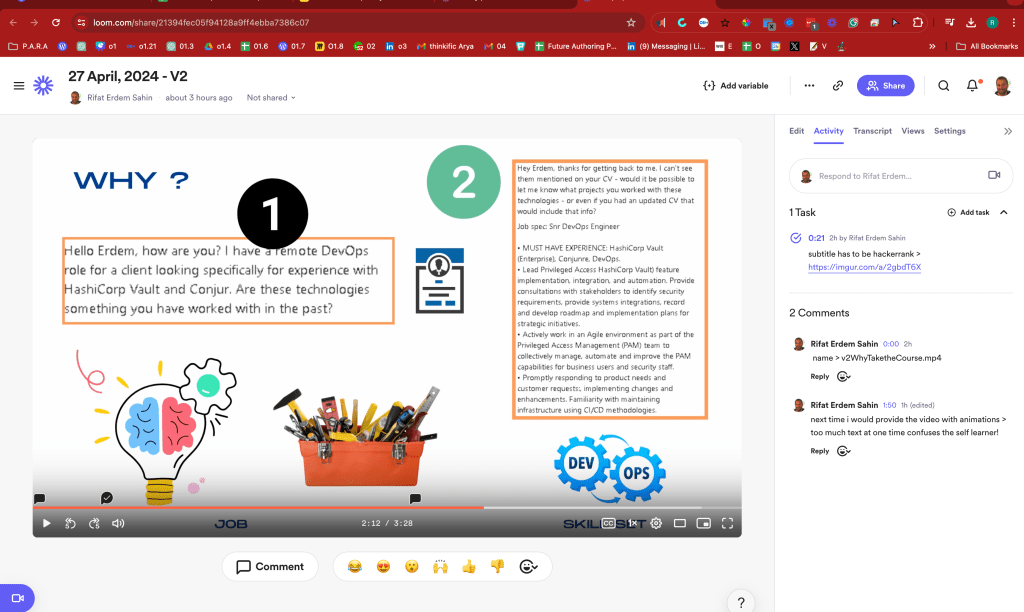The image size is (1024, 612).
Task: Mute the video volume
Action: [118, 523]
